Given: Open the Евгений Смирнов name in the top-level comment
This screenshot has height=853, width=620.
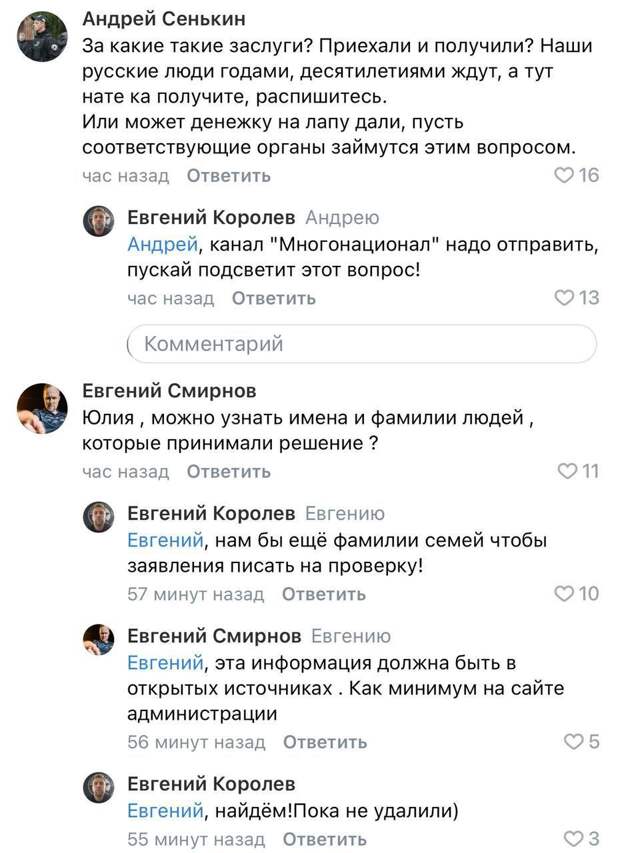Looking at the screenshot, I should 168,391.
